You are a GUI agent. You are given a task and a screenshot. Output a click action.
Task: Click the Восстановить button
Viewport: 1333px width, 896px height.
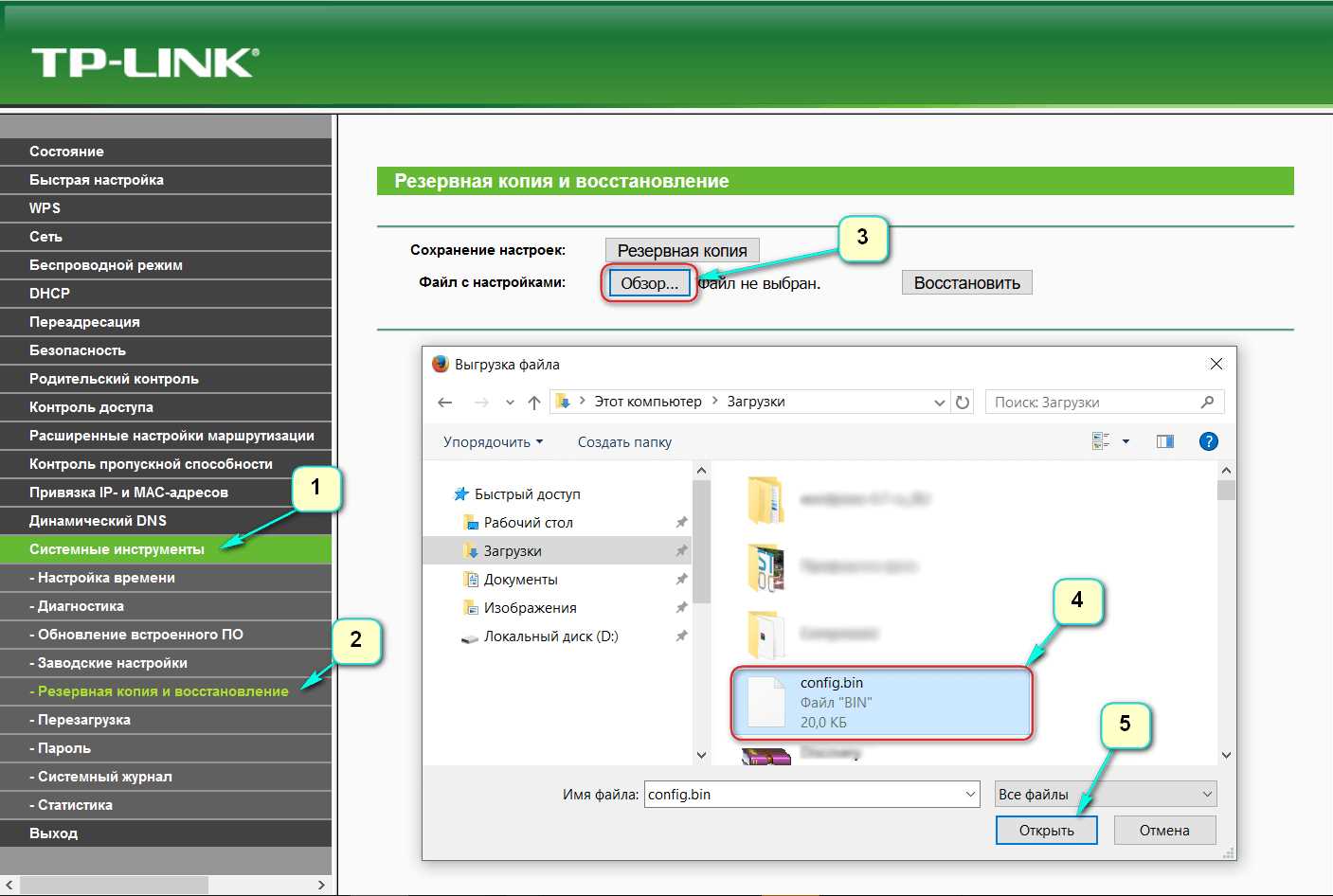[x=967, y=283]
